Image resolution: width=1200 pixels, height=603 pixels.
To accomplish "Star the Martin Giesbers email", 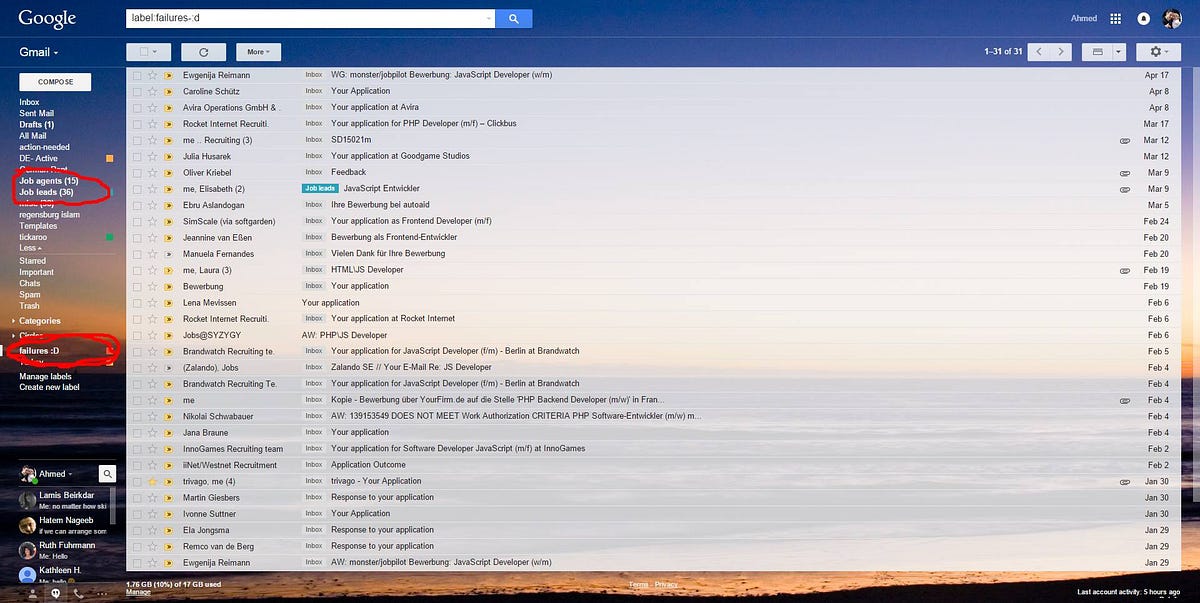I will coord(153,497).
